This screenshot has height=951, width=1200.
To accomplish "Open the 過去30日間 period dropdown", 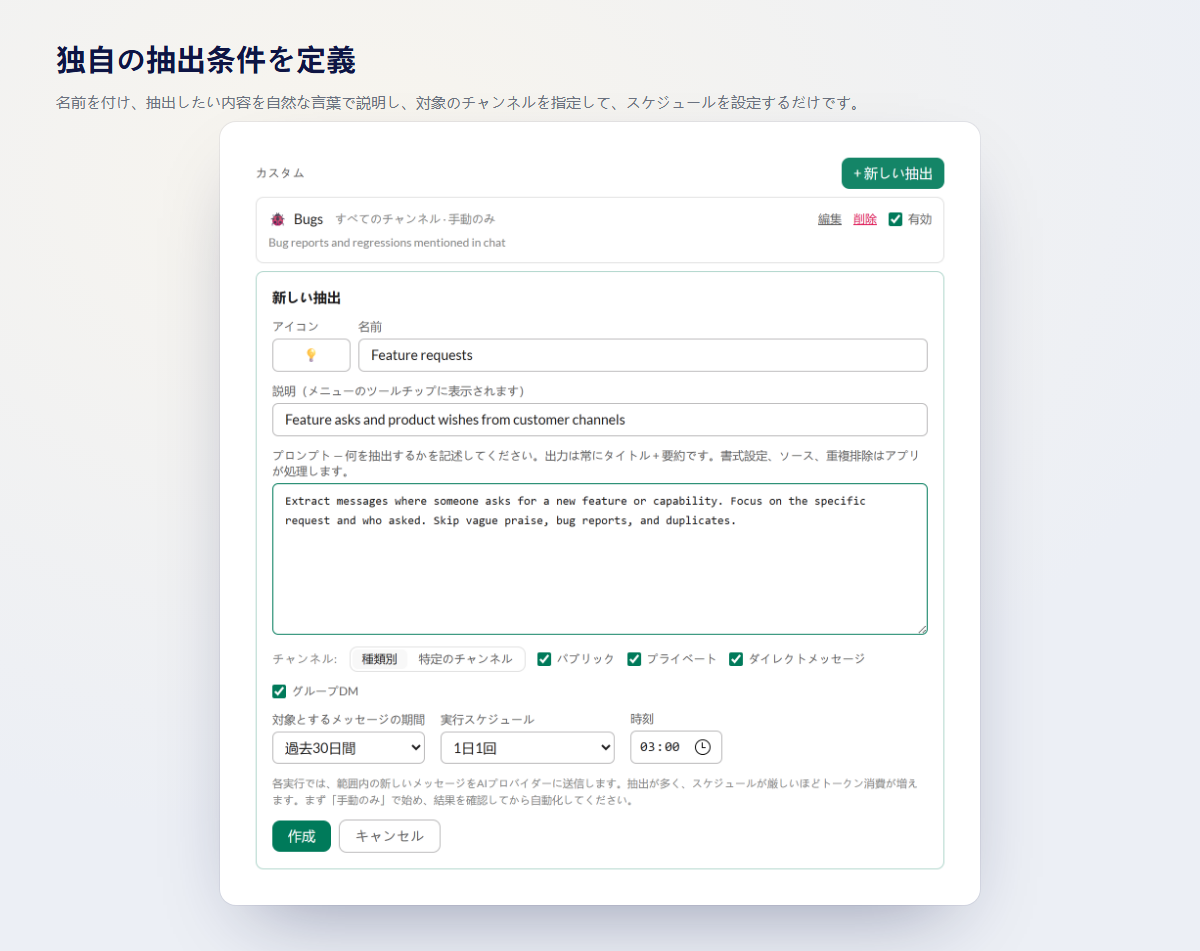I will tap(348, 747).
